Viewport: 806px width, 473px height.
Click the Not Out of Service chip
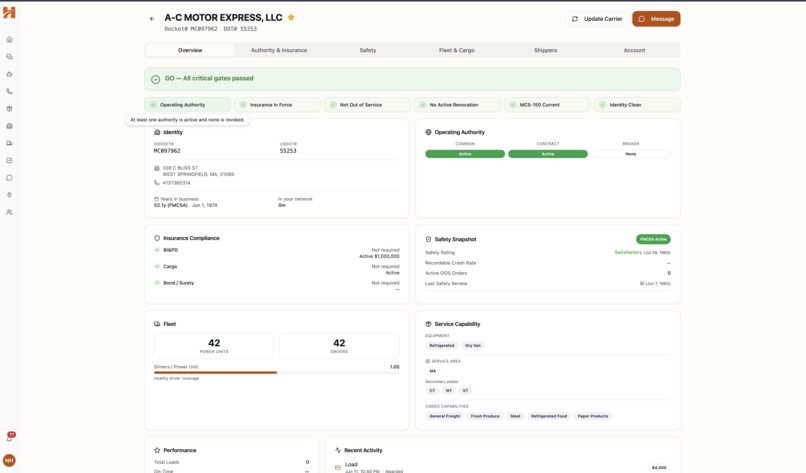point(368,105)
